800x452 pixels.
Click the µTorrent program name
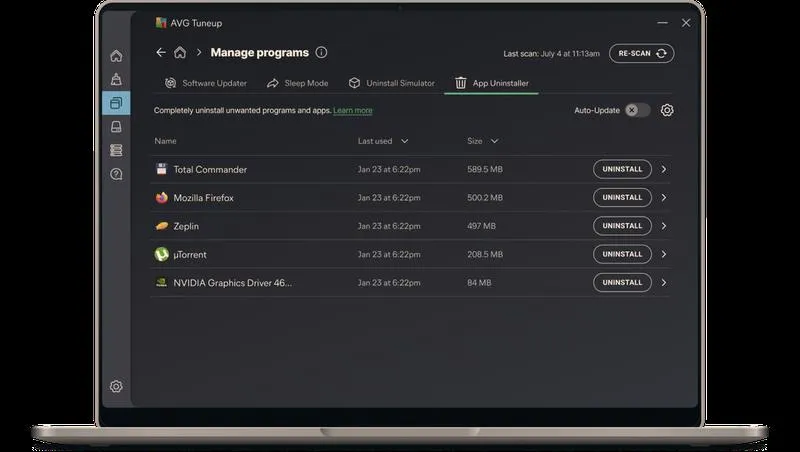point(190,254)
